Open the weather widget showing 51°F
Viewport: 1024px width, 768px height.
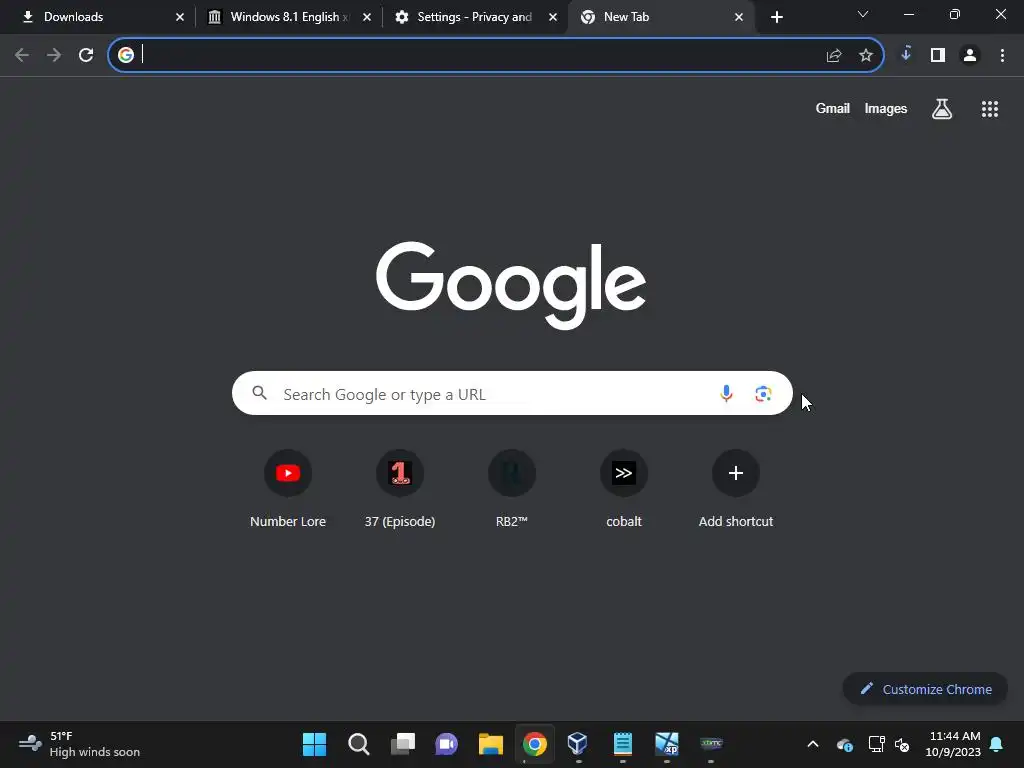coord(80,744)
